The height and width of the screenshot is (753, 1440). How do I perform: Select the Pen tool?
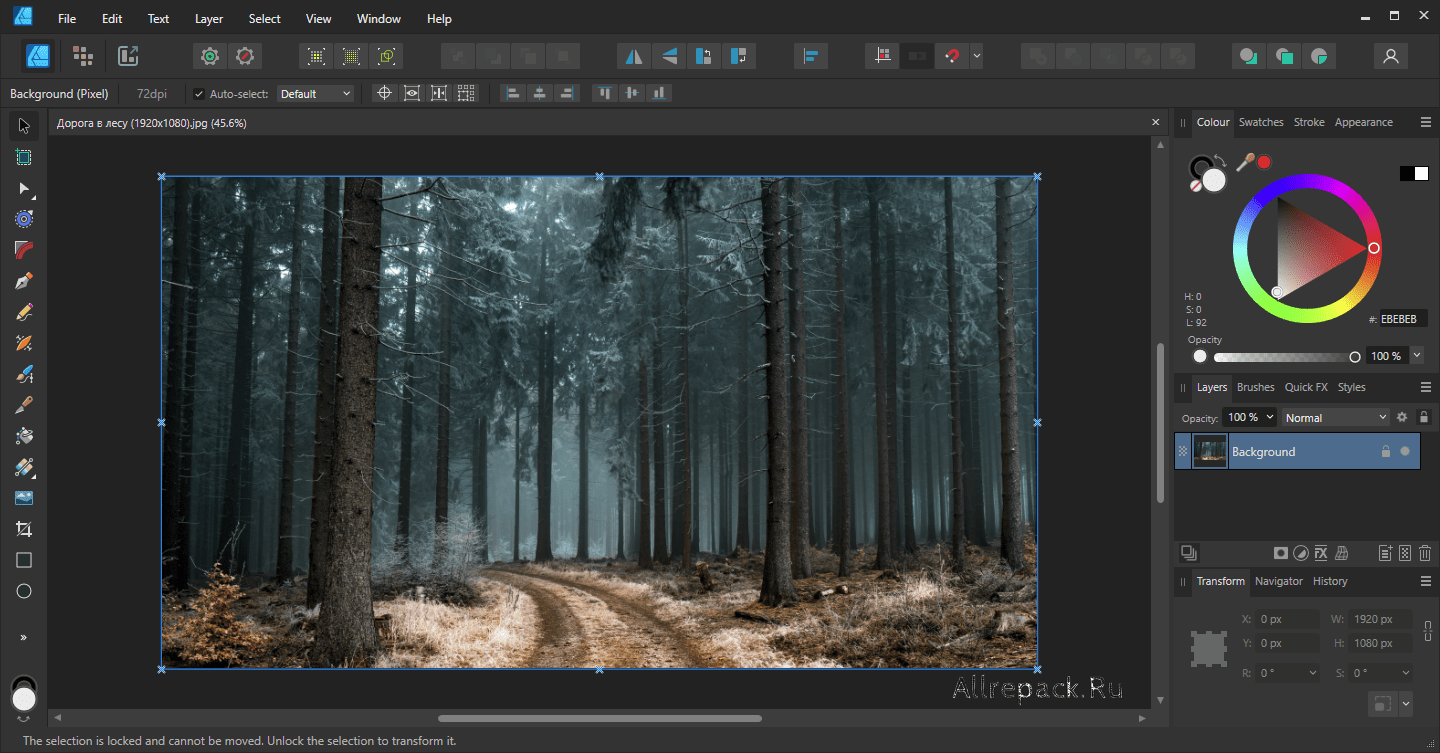tap(24, 281)
